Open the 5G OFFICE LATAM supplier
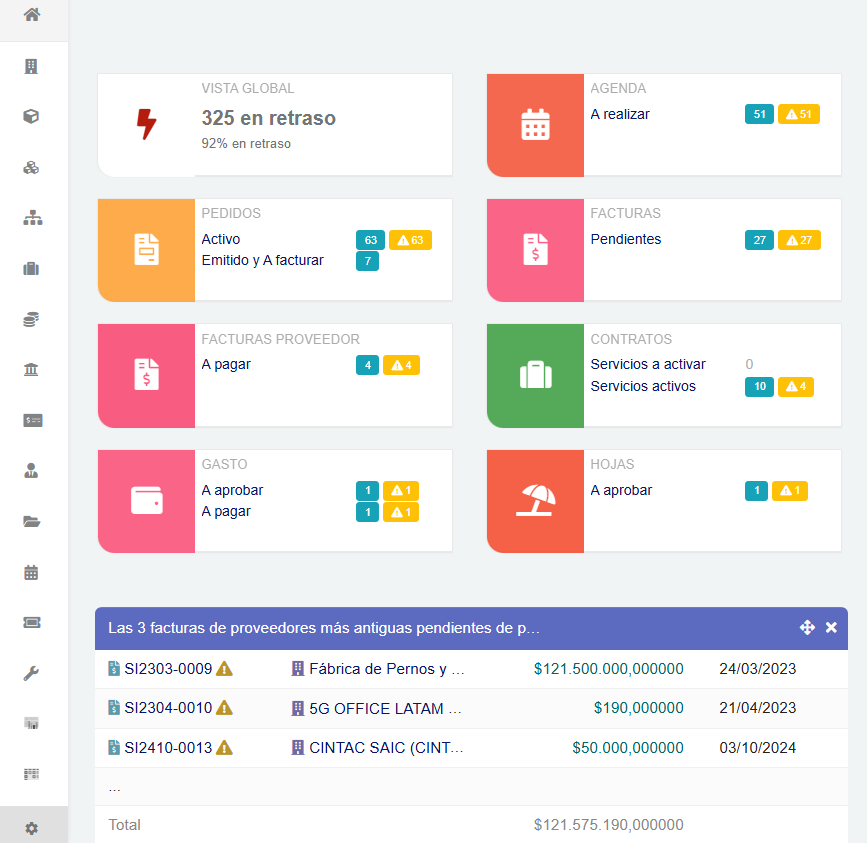The image size is (867, 843). (x=385, y=708)
